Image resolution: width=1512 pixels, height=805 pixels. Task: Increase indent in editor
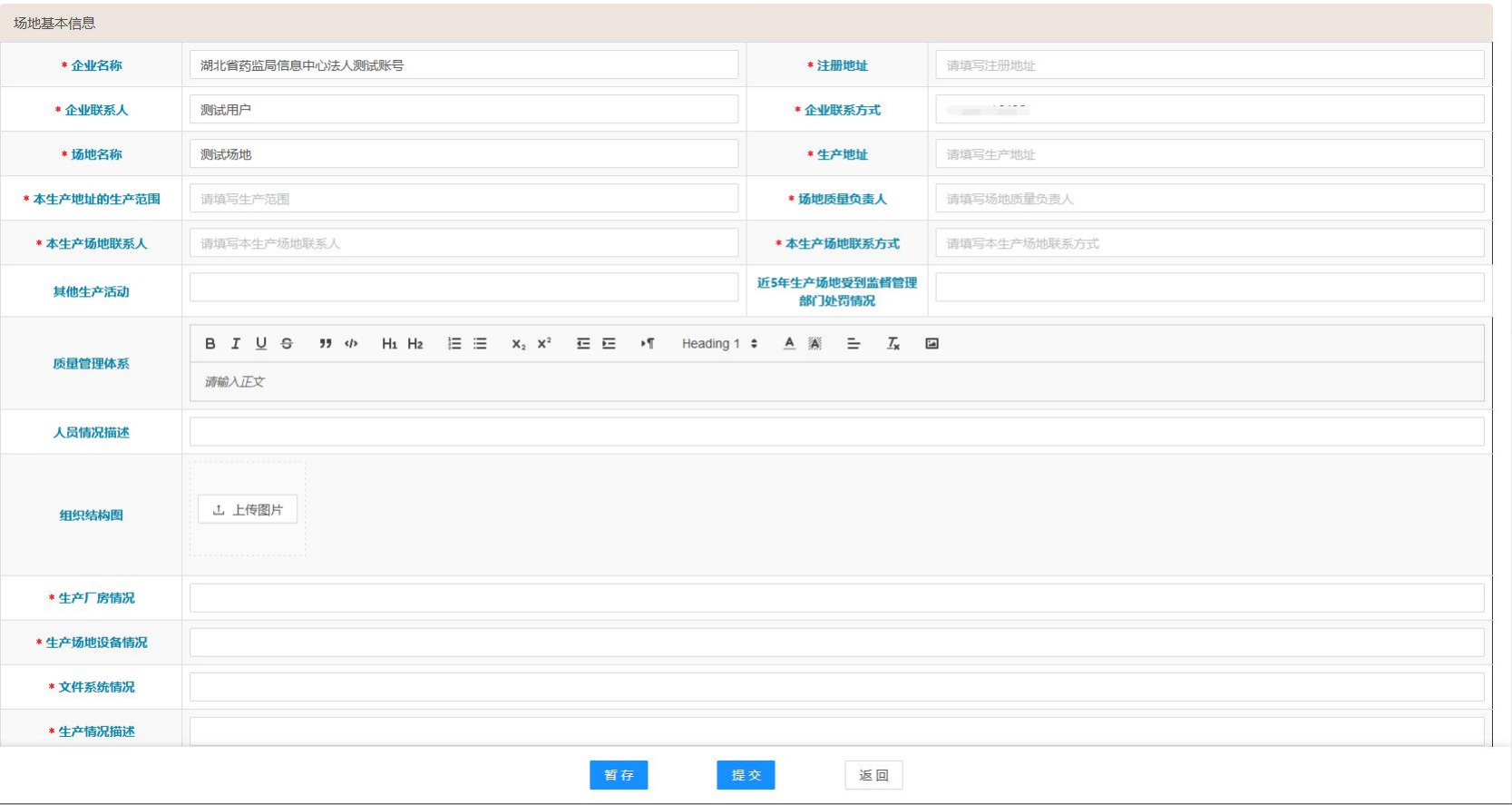pos(609,343)
